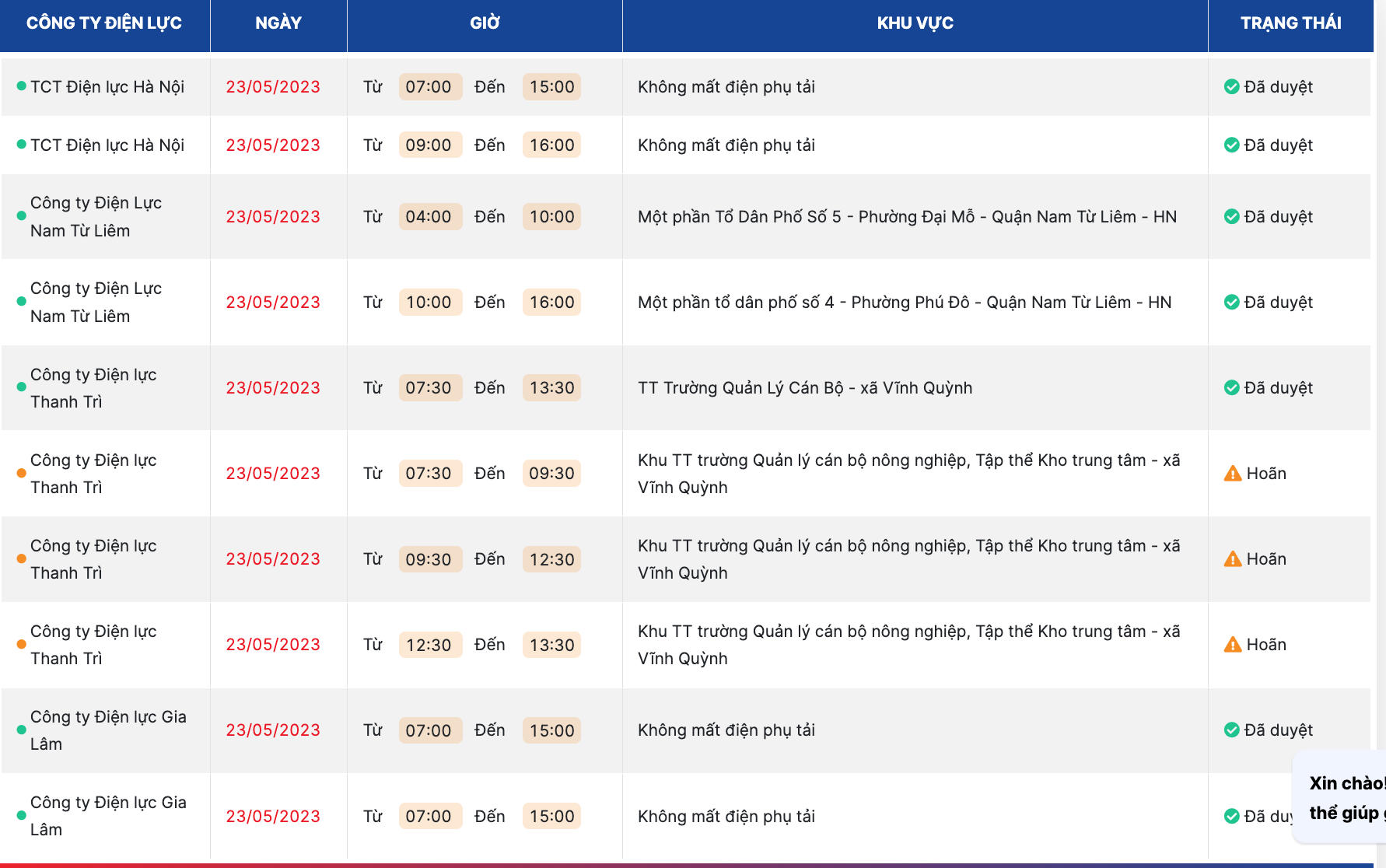Click the NGÀY column header
1386x868 pixels.
click(278, 23)
